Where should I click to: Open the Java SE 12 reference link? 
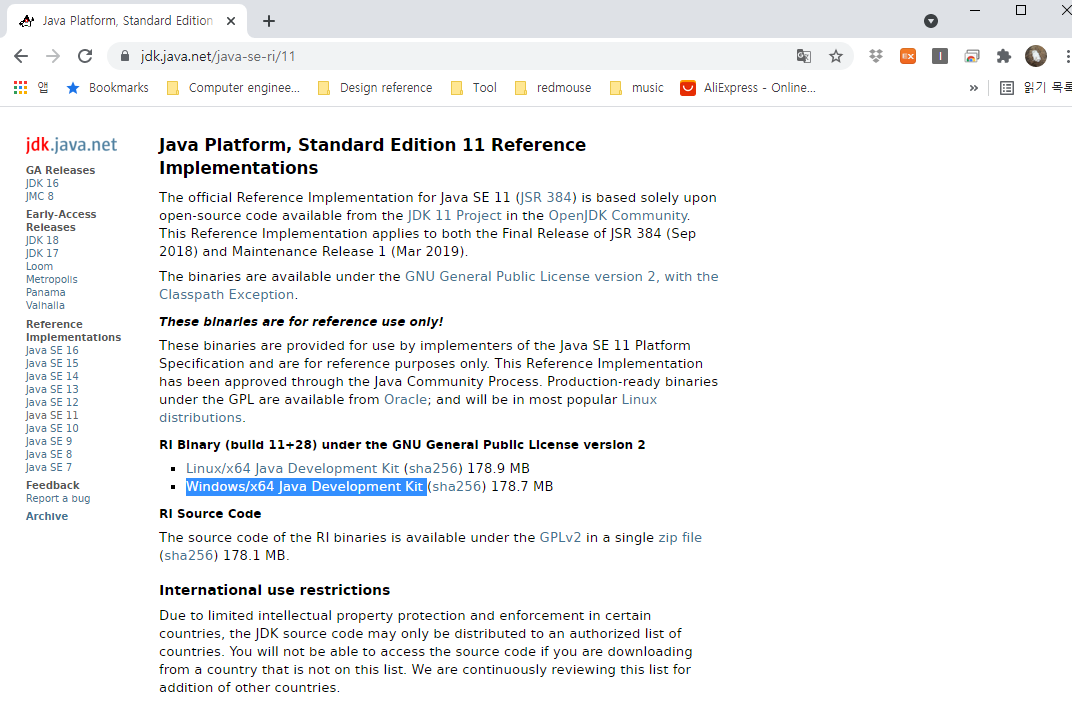(52, 402)
